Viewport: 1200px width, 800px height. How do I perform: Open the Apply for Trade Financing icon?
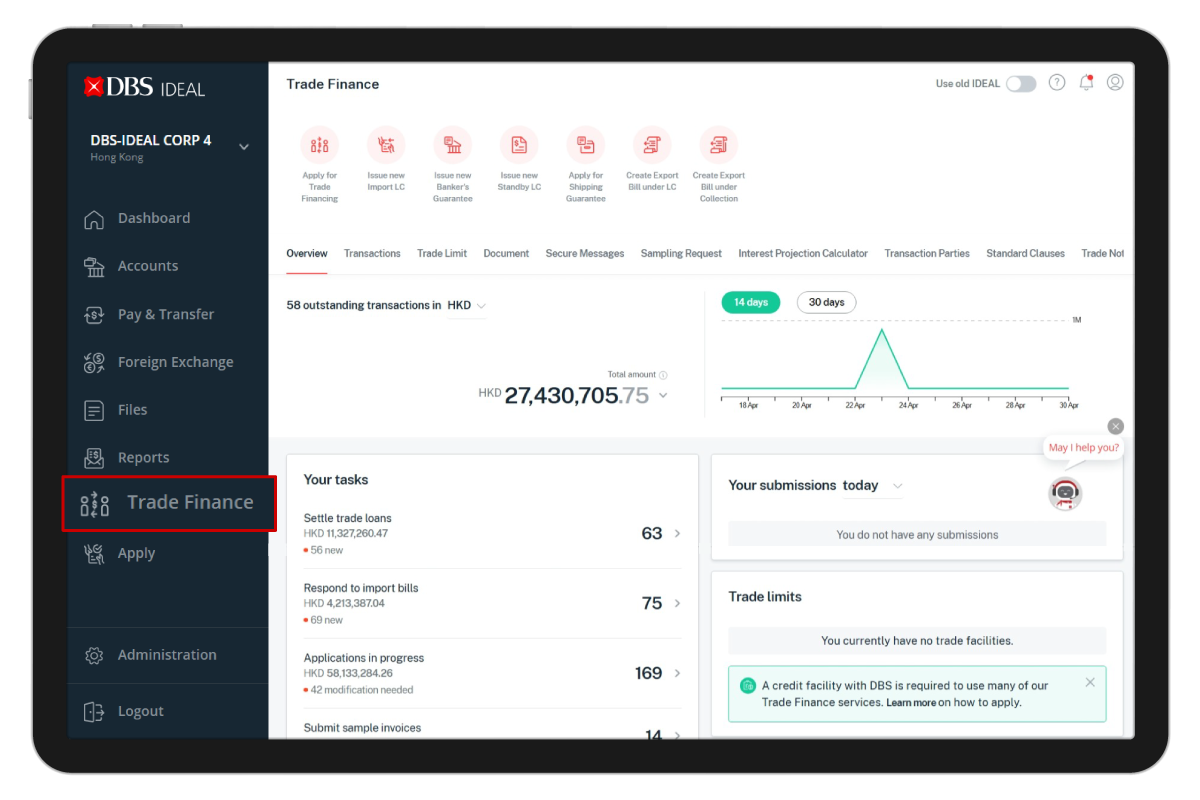320,144
